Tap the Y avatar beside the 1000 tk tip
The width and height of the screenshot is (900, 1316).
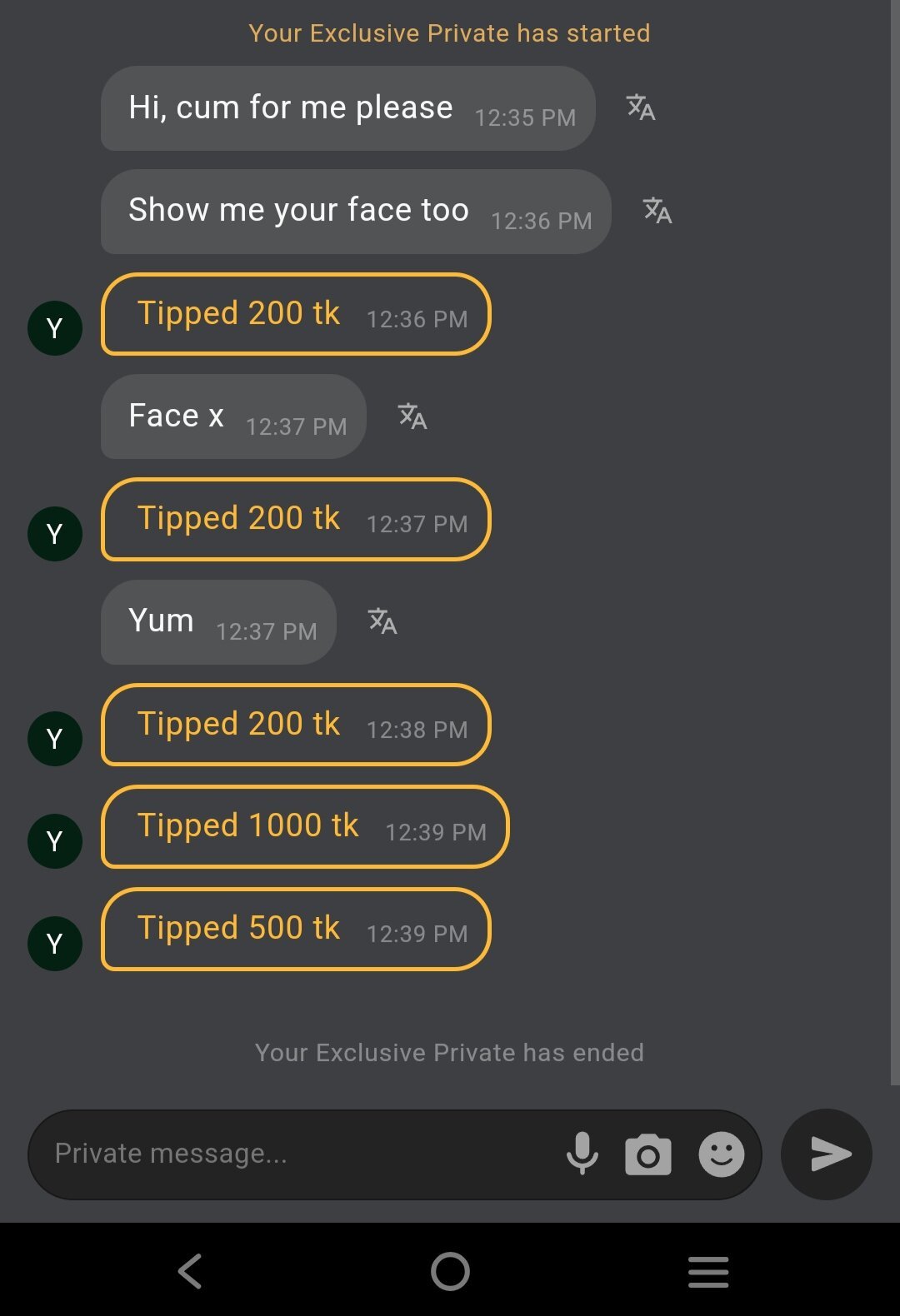point(55,841)
